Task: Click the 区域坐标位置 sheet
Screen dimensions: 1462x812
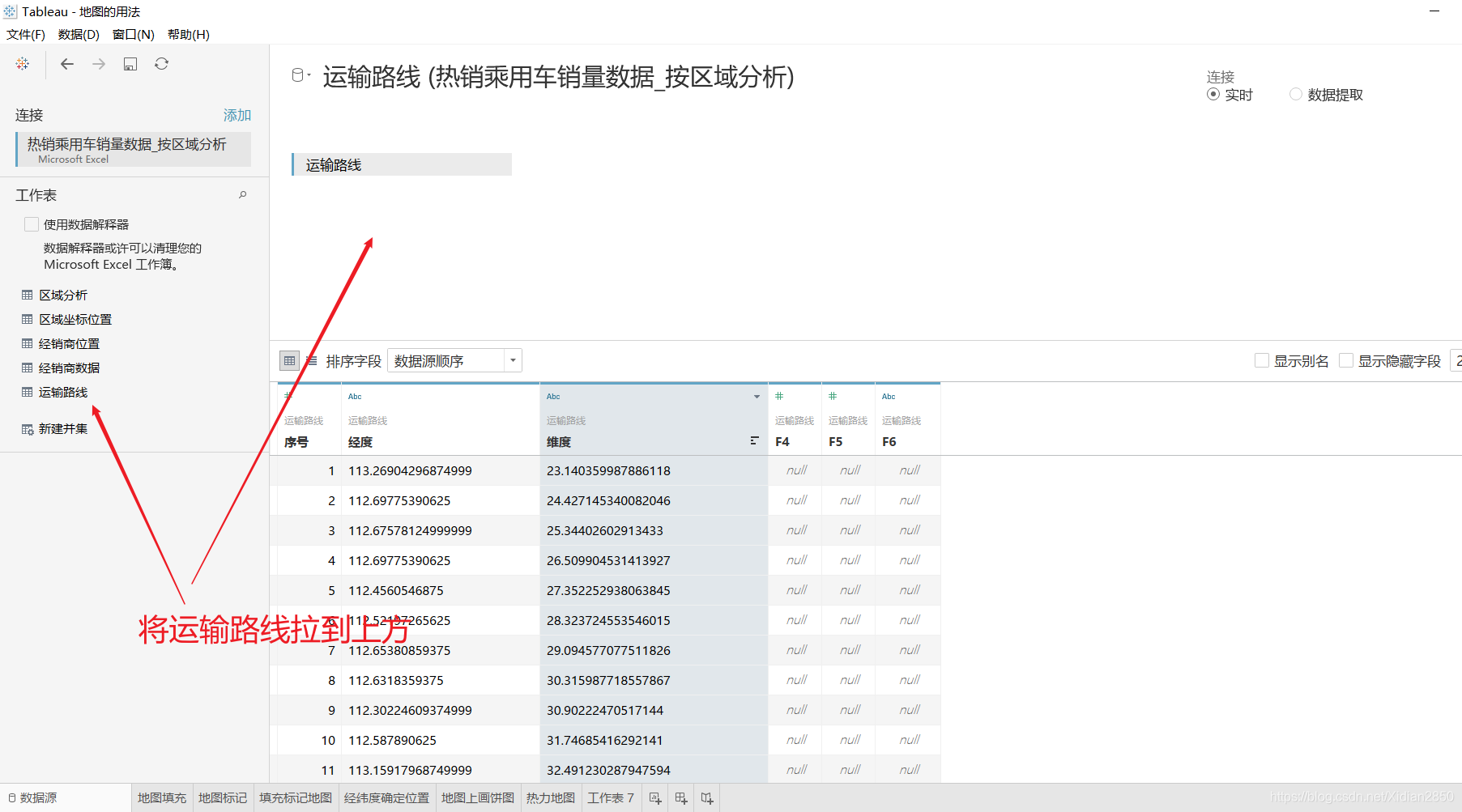Action: tap(75, 319)
